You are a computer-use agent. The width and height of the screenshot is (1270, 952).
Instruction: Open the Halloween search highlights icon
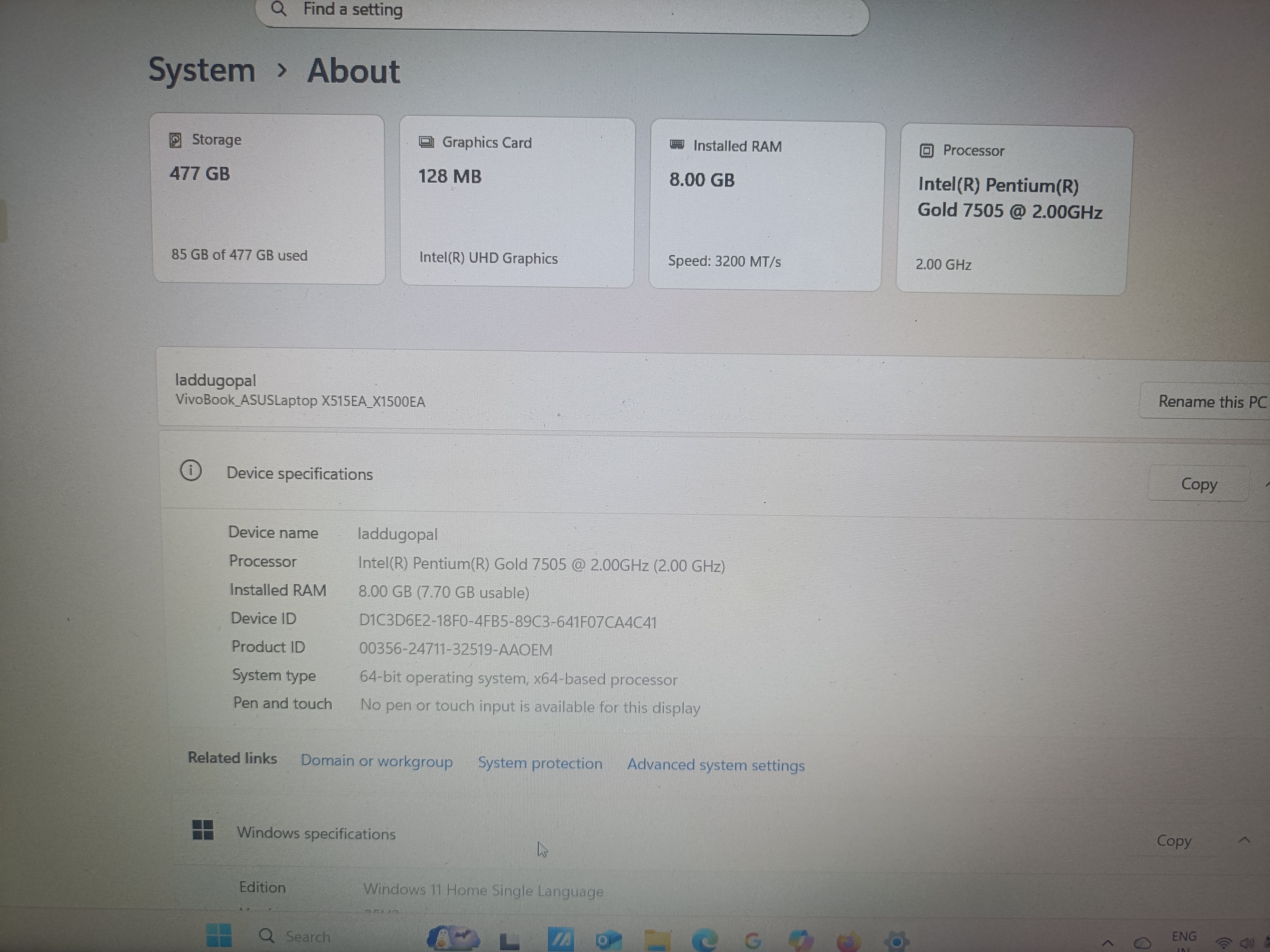(x=453, y=939)
